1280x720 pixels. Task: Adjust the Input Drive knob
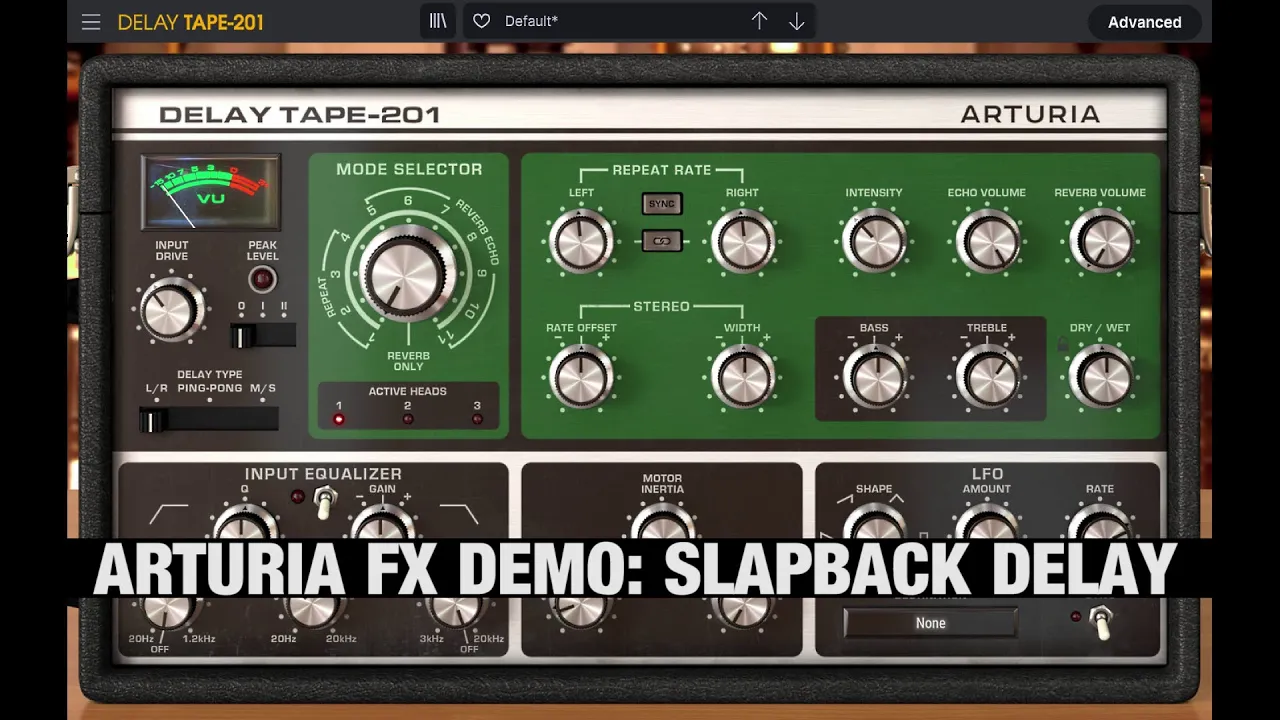click(171, 309)
